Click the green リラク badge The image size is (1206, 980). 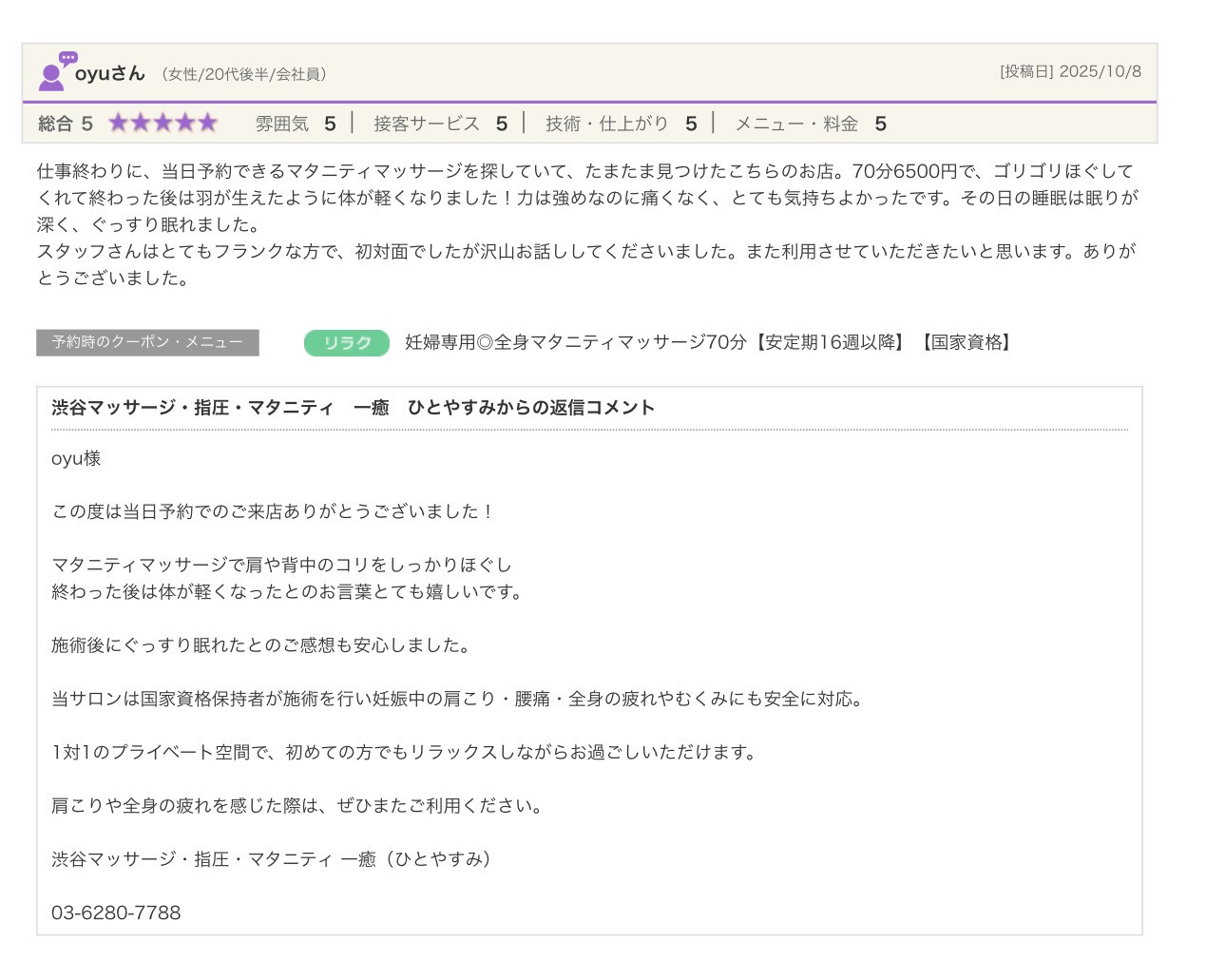point(347,343)
